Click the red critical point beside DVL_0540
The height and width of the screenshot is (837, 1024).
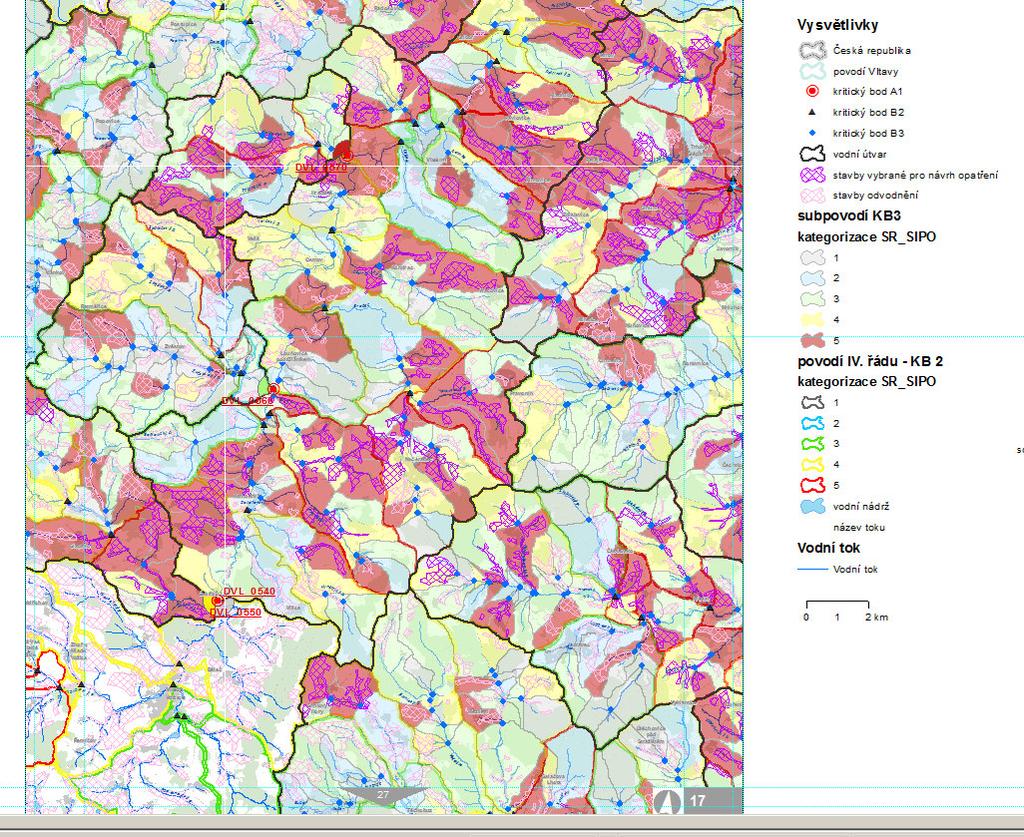coord(217,601)
